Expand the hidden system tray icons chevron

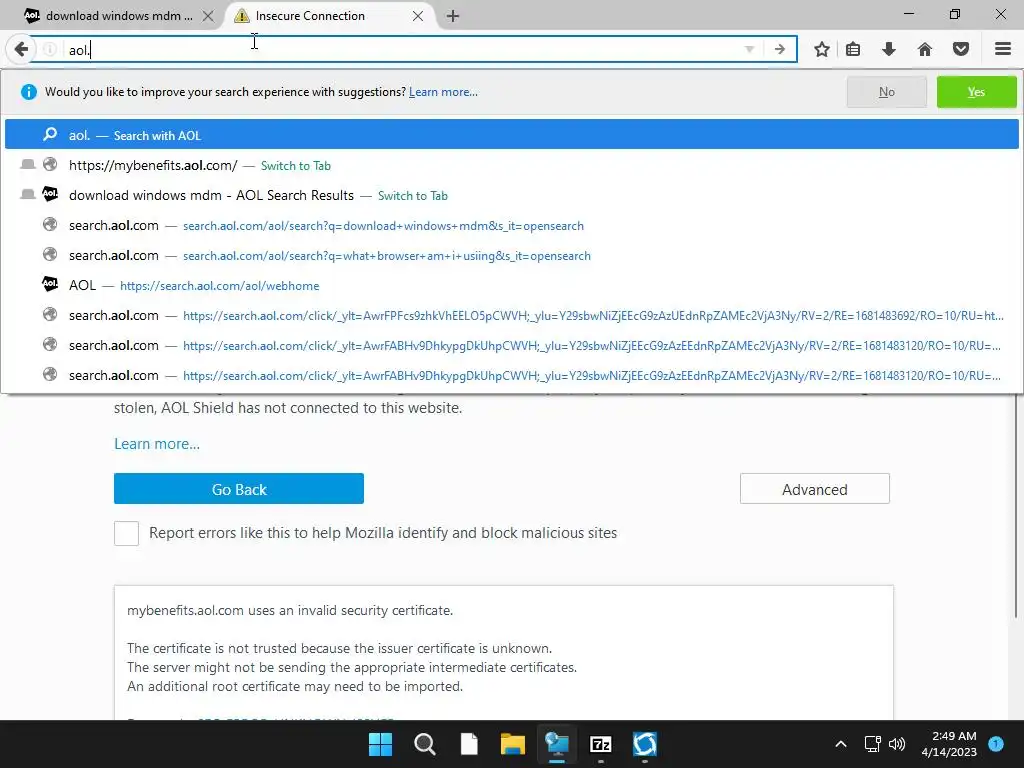841,744
